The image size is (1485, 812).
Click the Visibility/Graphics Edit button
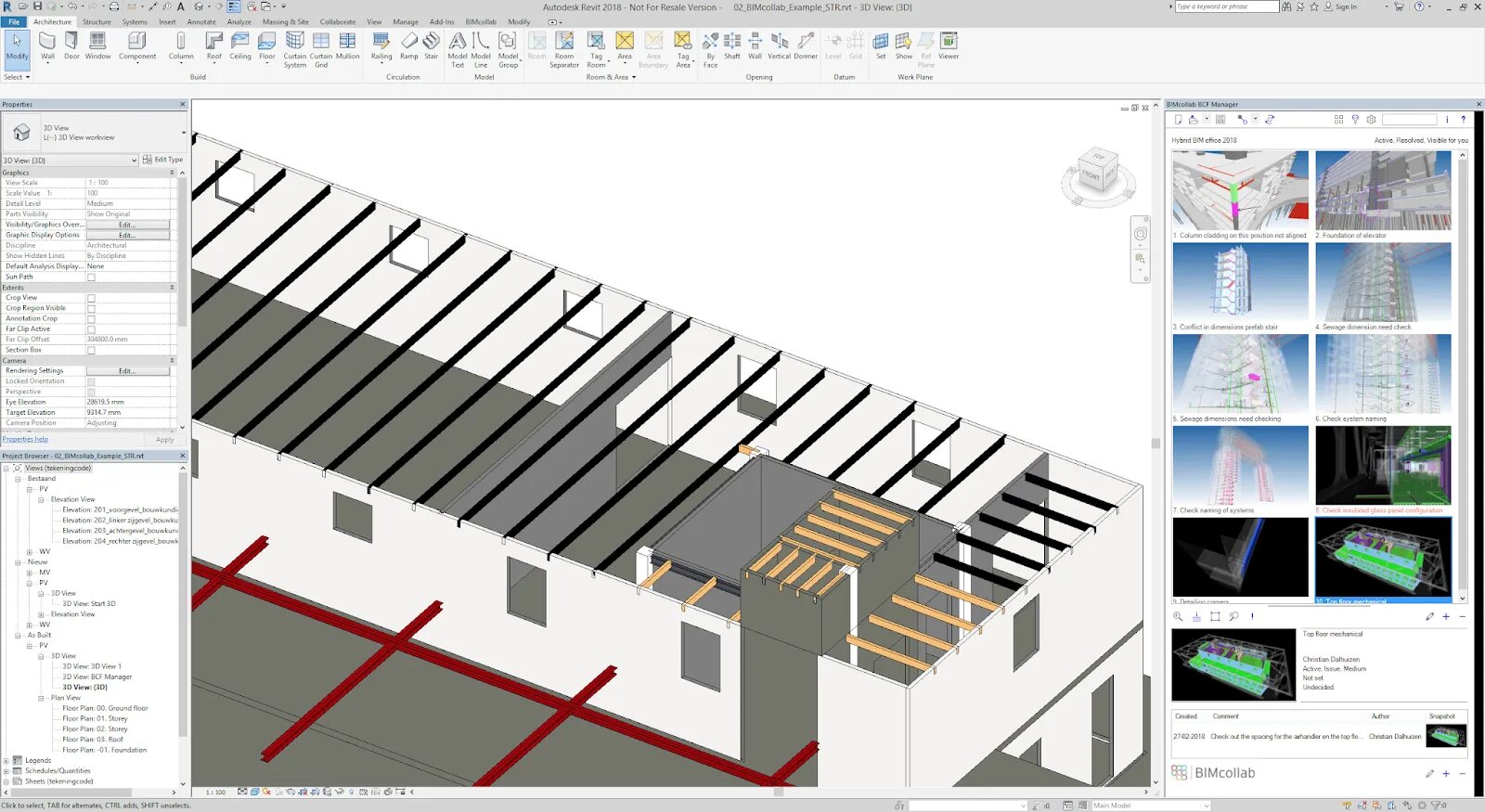pos(127,225)
